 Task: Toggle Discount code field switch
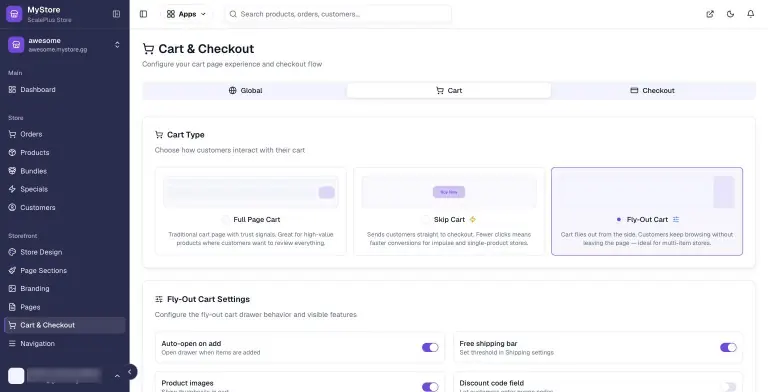(x=728, y=387)
